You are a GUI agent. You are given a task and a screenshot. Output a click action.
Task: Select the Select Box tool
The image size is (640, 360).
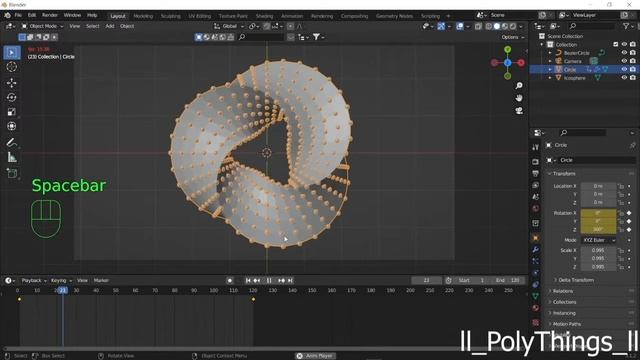tap(11, 53)
